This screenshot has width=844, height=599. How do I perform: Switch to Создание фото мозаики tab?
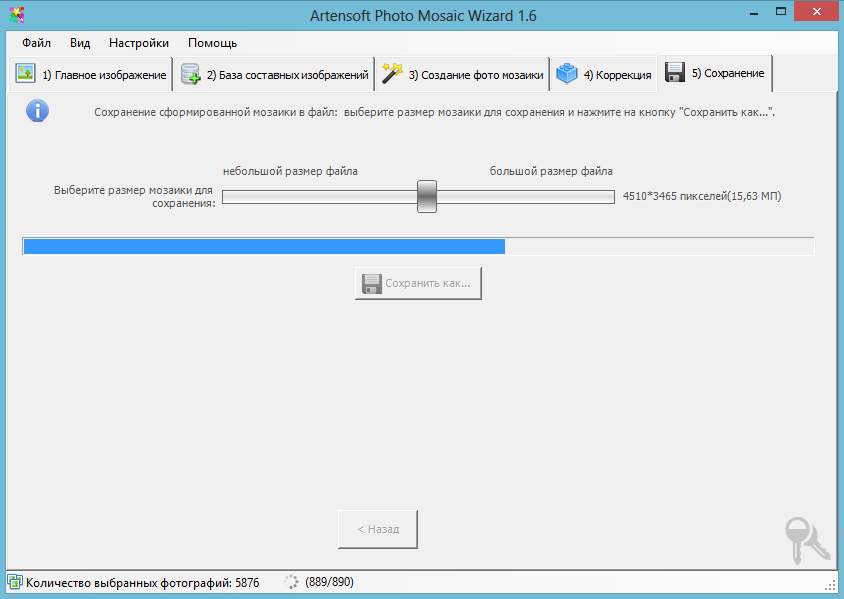click(x=462, y=74)
